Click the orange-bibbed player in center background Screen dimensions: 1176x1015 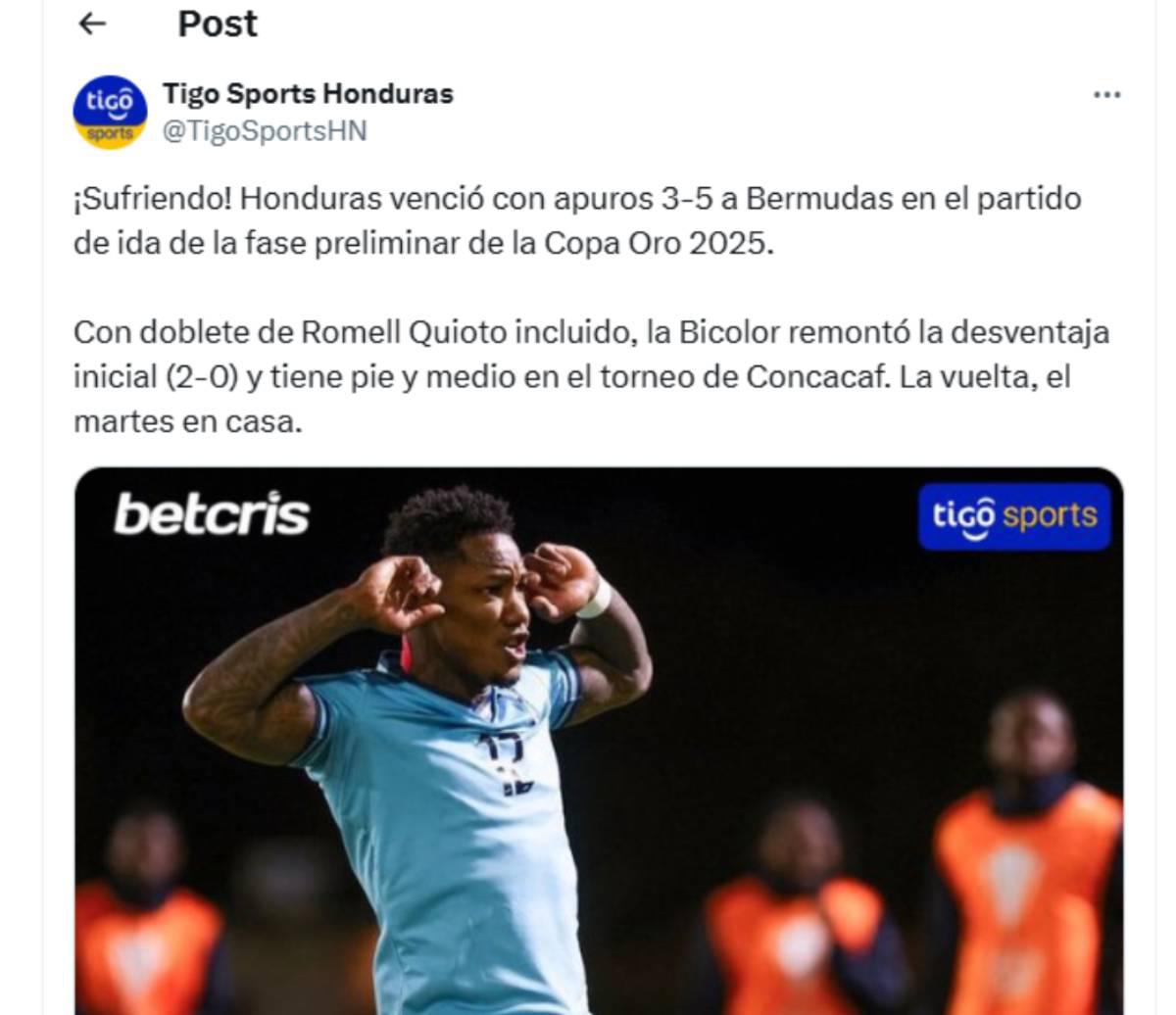(x=797, y=906)
